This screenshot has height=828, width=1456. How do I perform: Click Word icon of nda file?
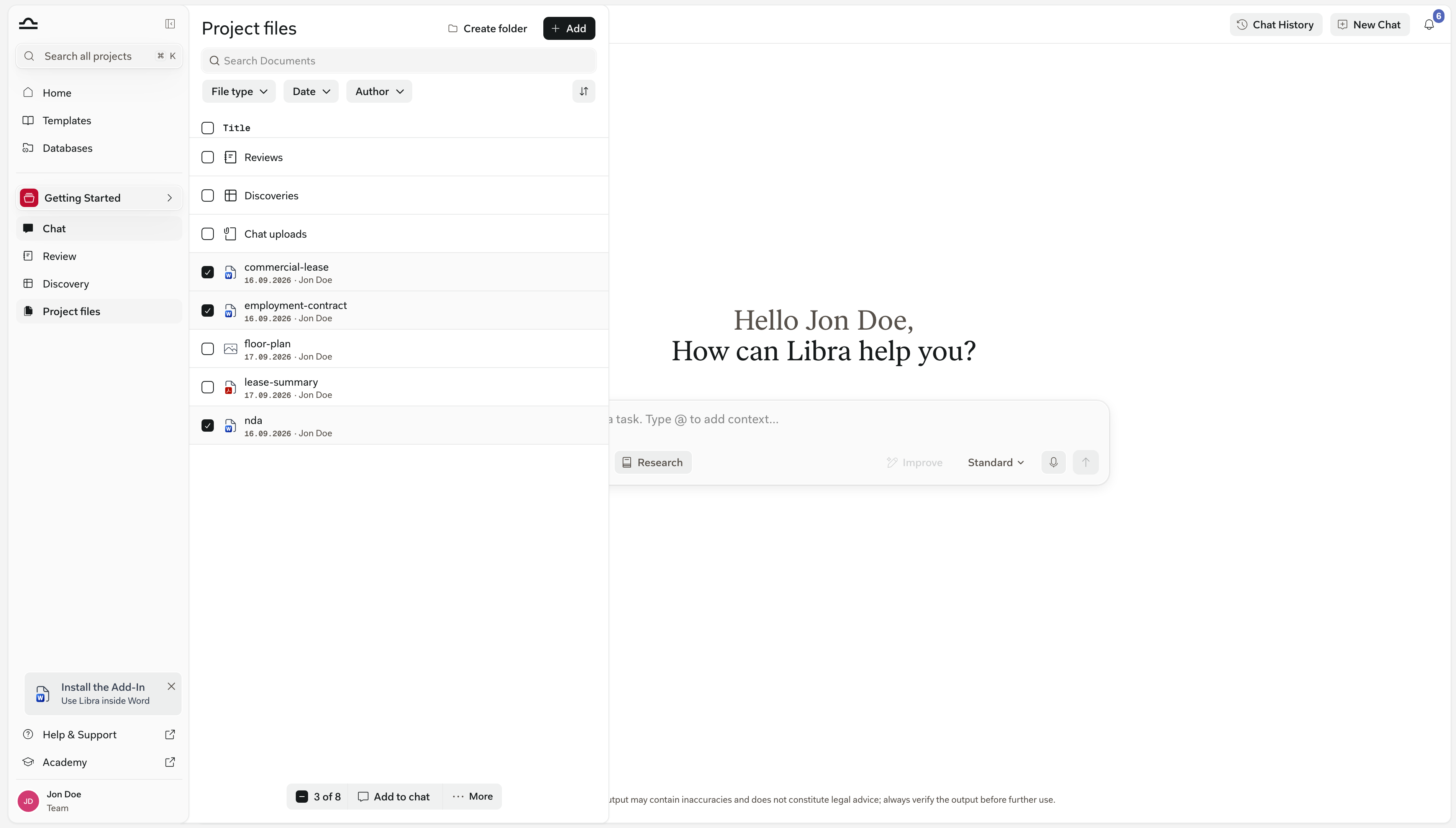[230, 426]
